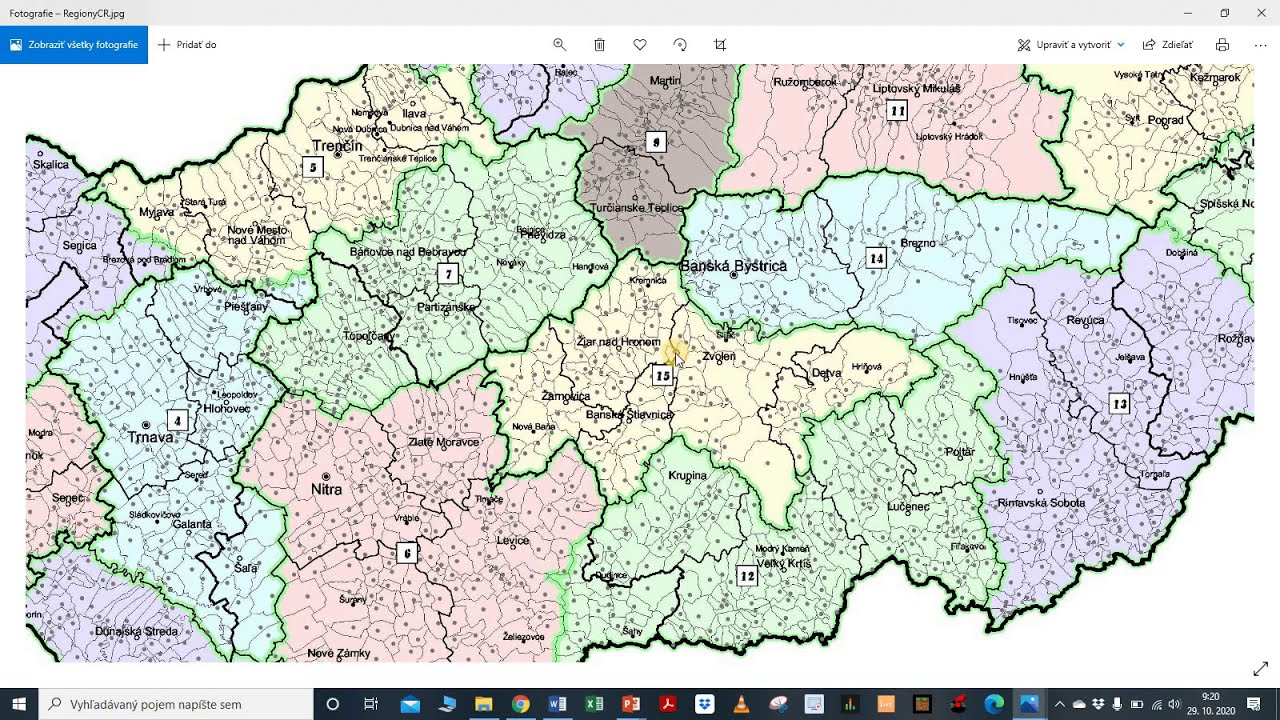This screenshot has width=1280, height=720.
Task: Click the Nitra label on map
Action: (327, 490)
